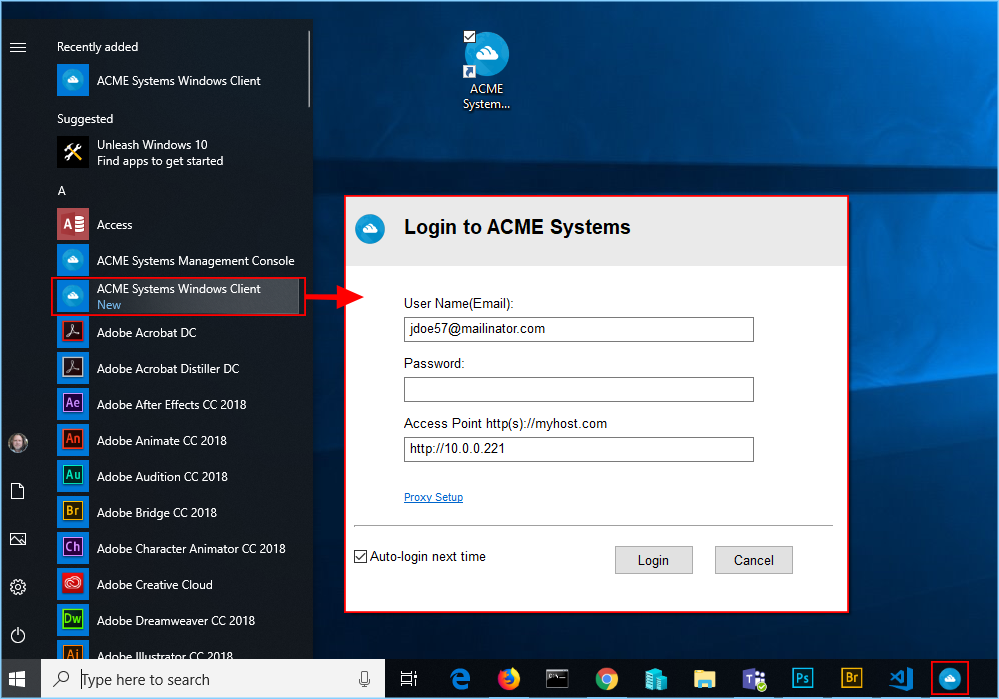The height and width of the screenshot is (699, 999).
Task: Click the Windows Start button
Action: point(17,679)
